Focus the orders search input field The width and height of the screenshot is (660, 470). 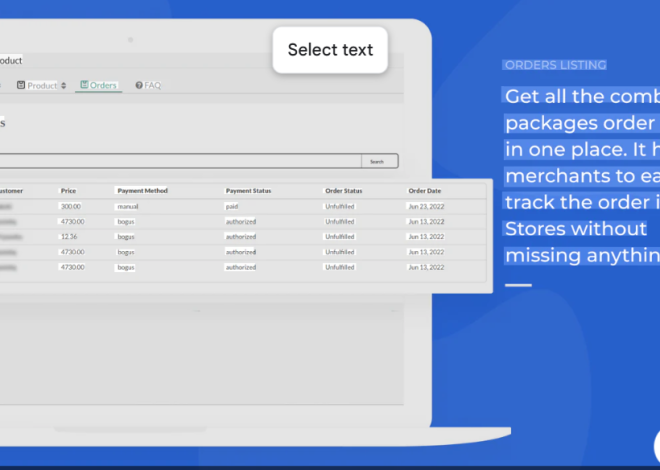(x=180, y=161)
